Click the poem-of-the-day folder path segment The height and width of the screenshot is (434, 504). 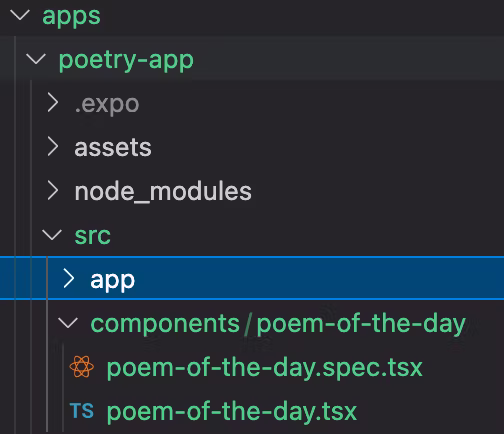coord(361,324)
